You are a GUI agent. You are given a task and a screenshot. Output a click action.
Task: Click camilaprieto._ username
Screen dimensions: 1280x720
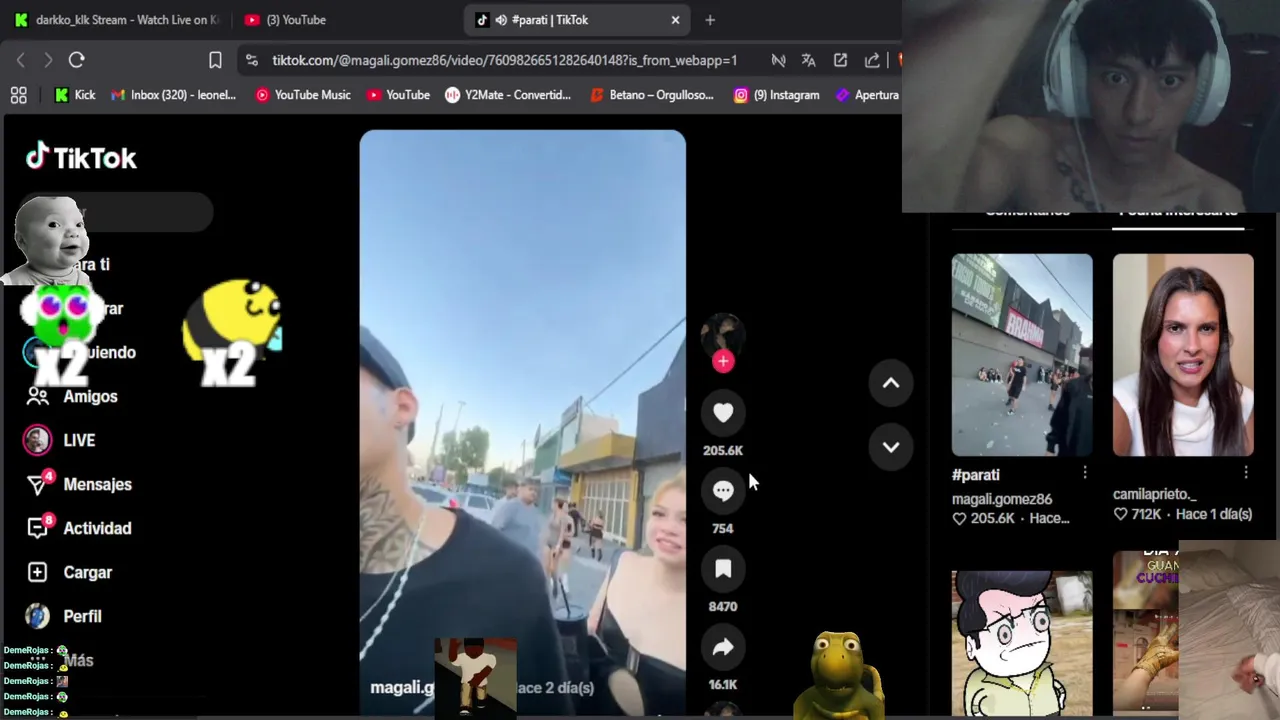tap(1155, 494)
